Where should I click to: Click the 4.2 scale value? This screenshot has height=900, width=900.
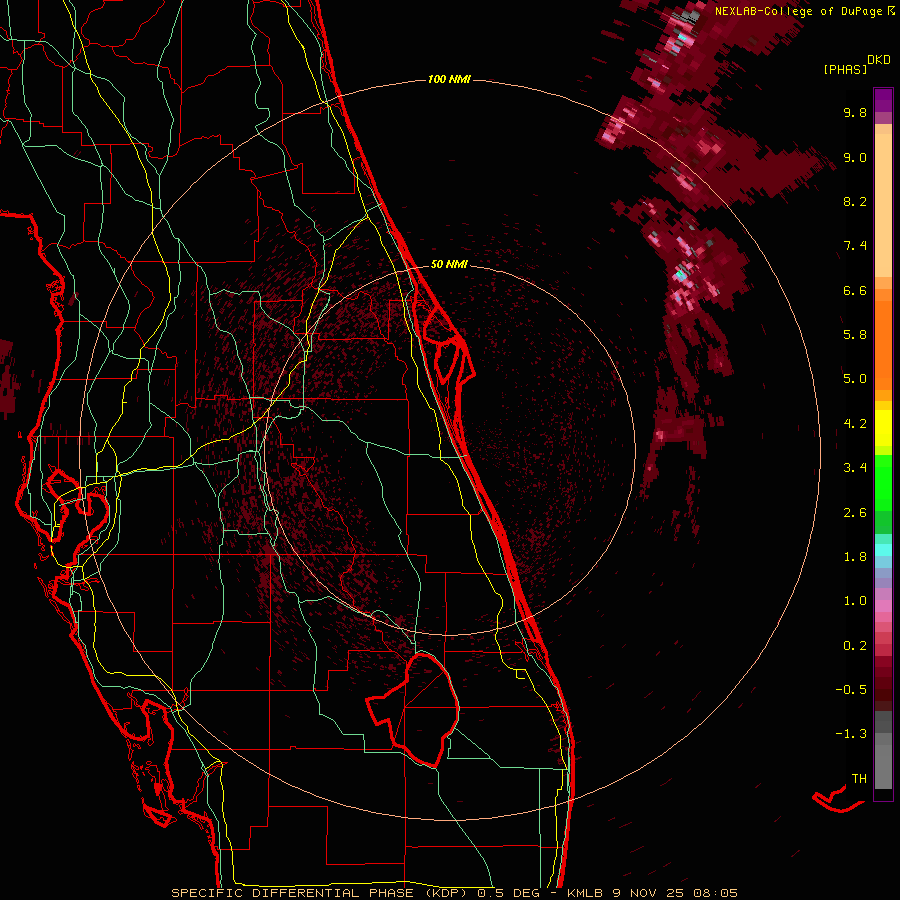[x=855, y=424]
